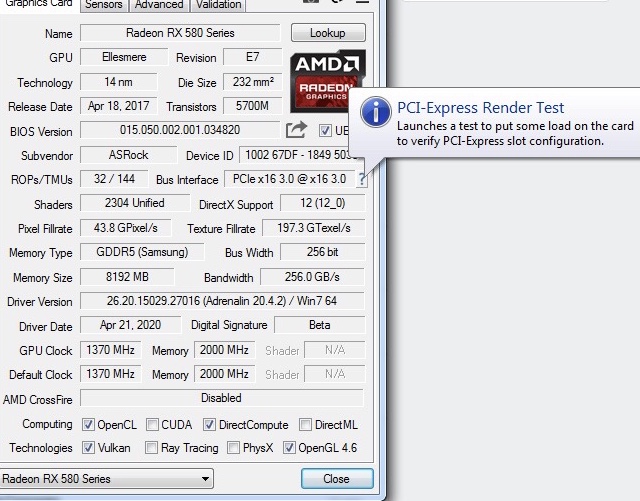Click the Memory 2000 MHz value in GPU Clock row

[x=224, y=350]
